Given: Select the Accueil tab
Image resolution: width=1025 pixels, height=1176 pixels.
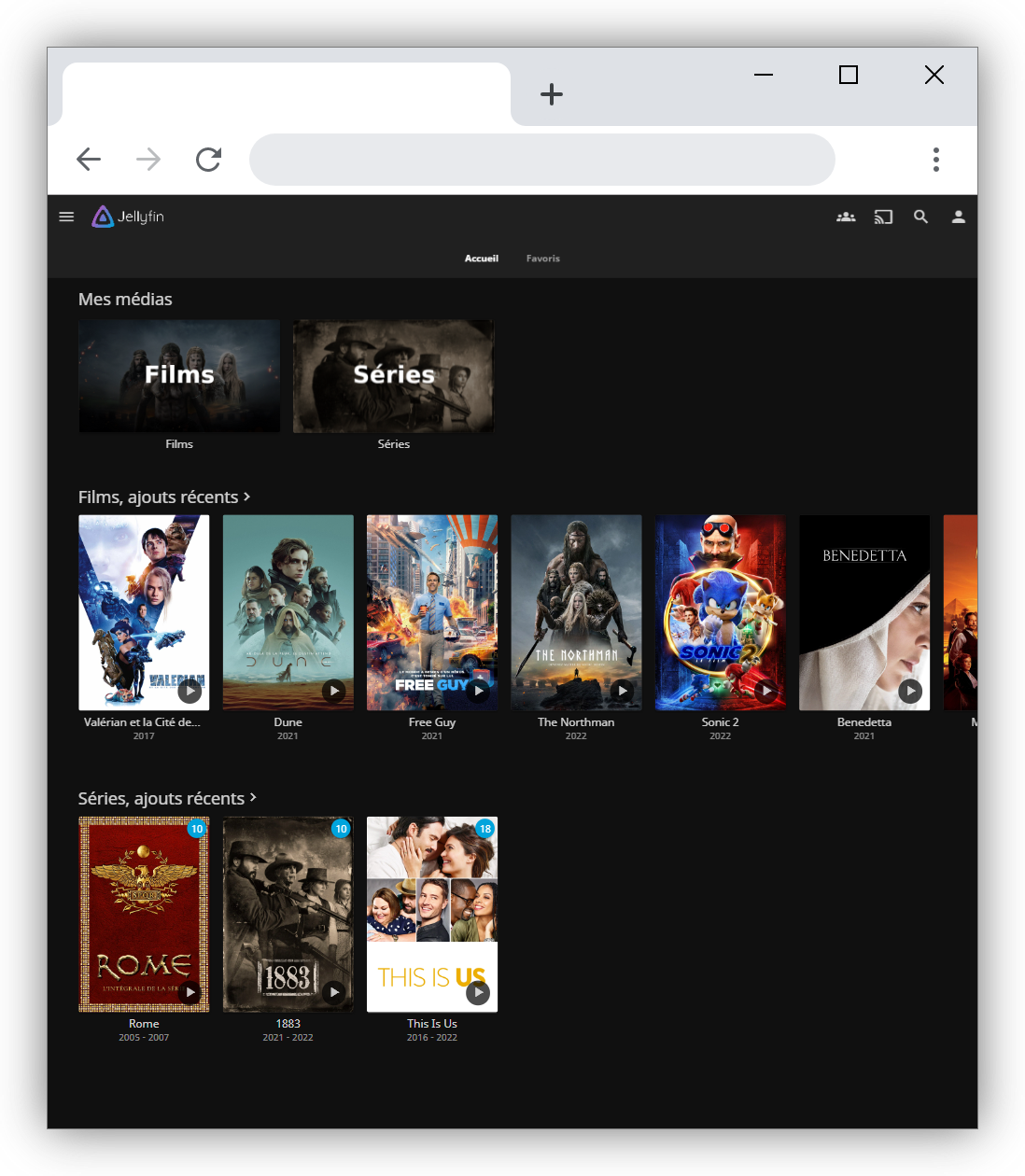Looking at the screenshot, I should tap(482, 259).
